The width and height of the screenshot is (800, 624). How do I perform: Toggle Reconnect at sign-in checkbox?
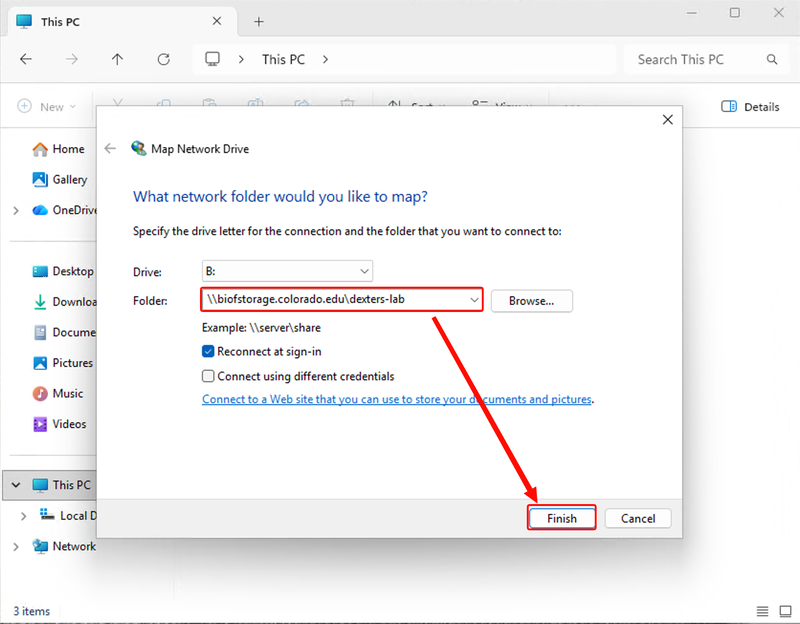pyautogui.click(x=208, y=351)
